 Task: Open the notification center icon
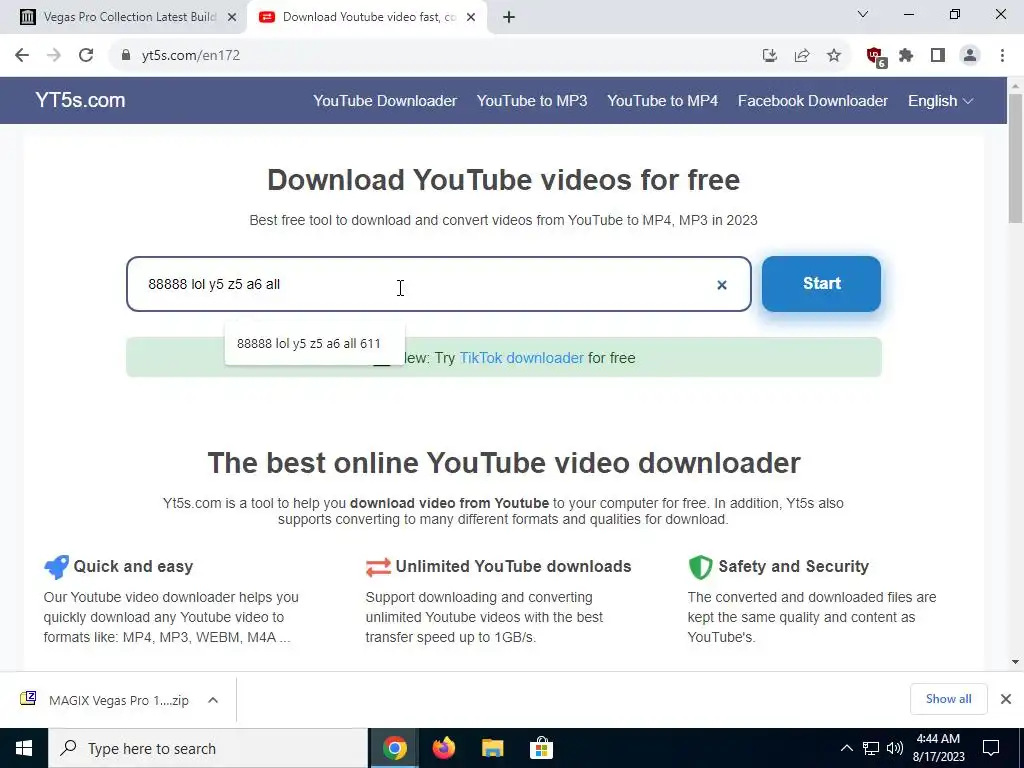coord(991,748)
